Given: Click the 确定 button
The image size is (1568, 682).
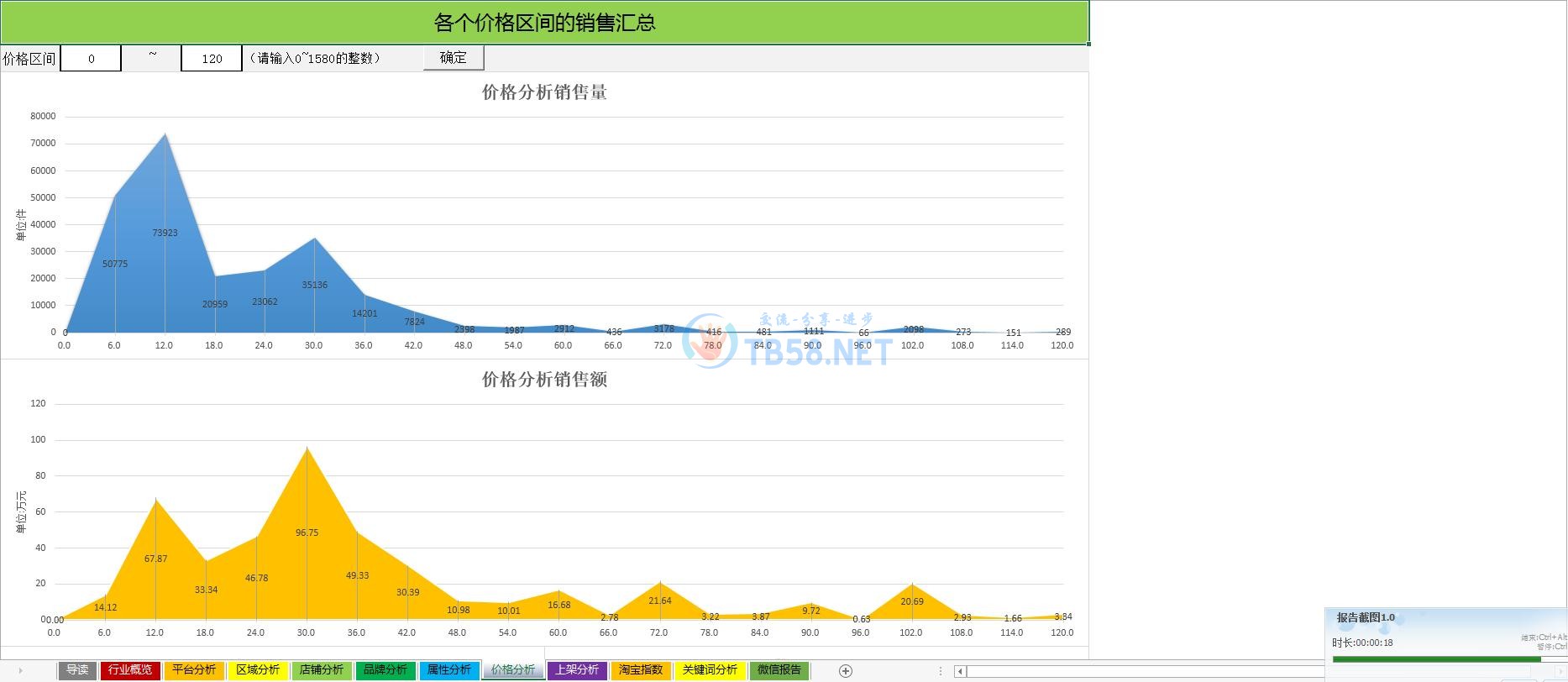Looking at the screenshot, I should [x=454, y=58].
